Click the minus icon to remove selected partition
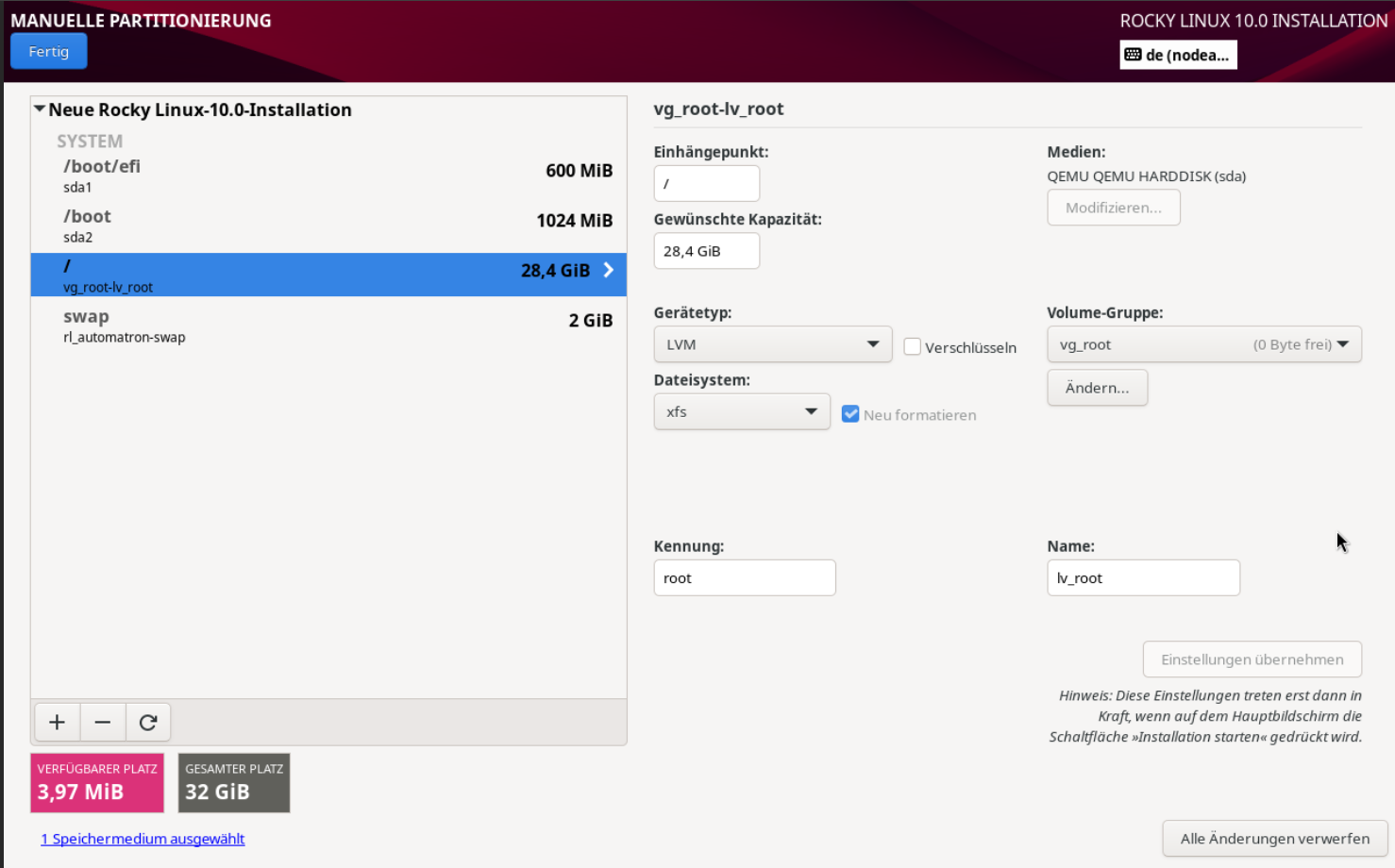Viewport: 1395px width, 868px height. [x=103, y=723]
